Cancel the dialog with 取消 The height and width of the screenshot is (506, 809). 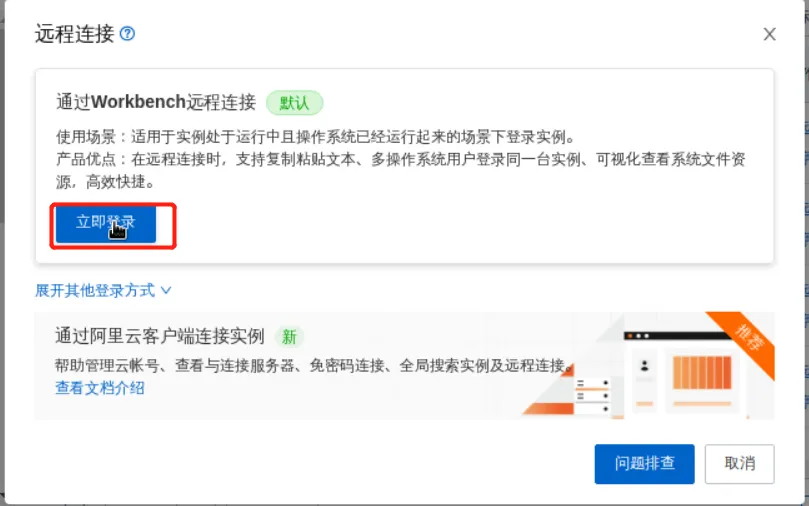click(x=739, y=464)
